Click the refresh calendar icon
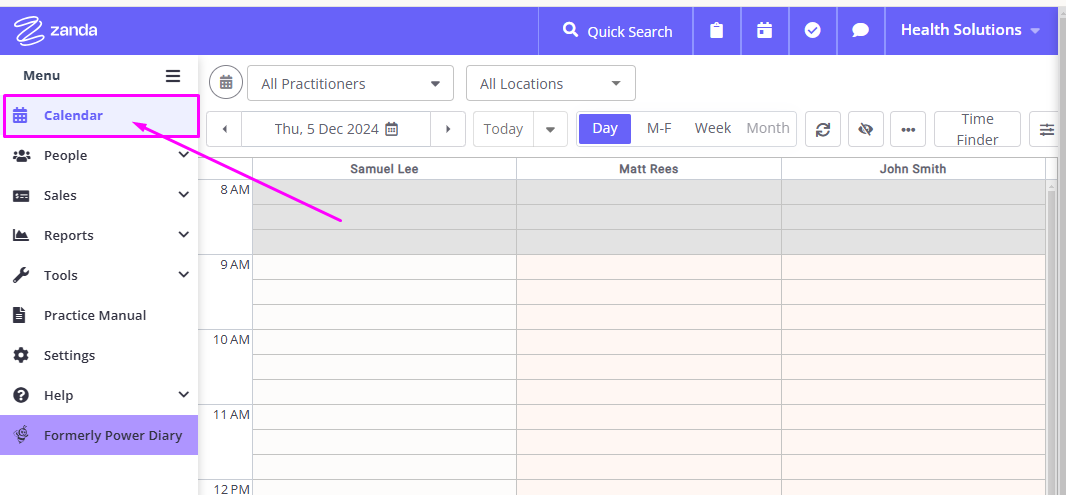The width and height of the screenshot is (1066, 495). pos(823,129)
